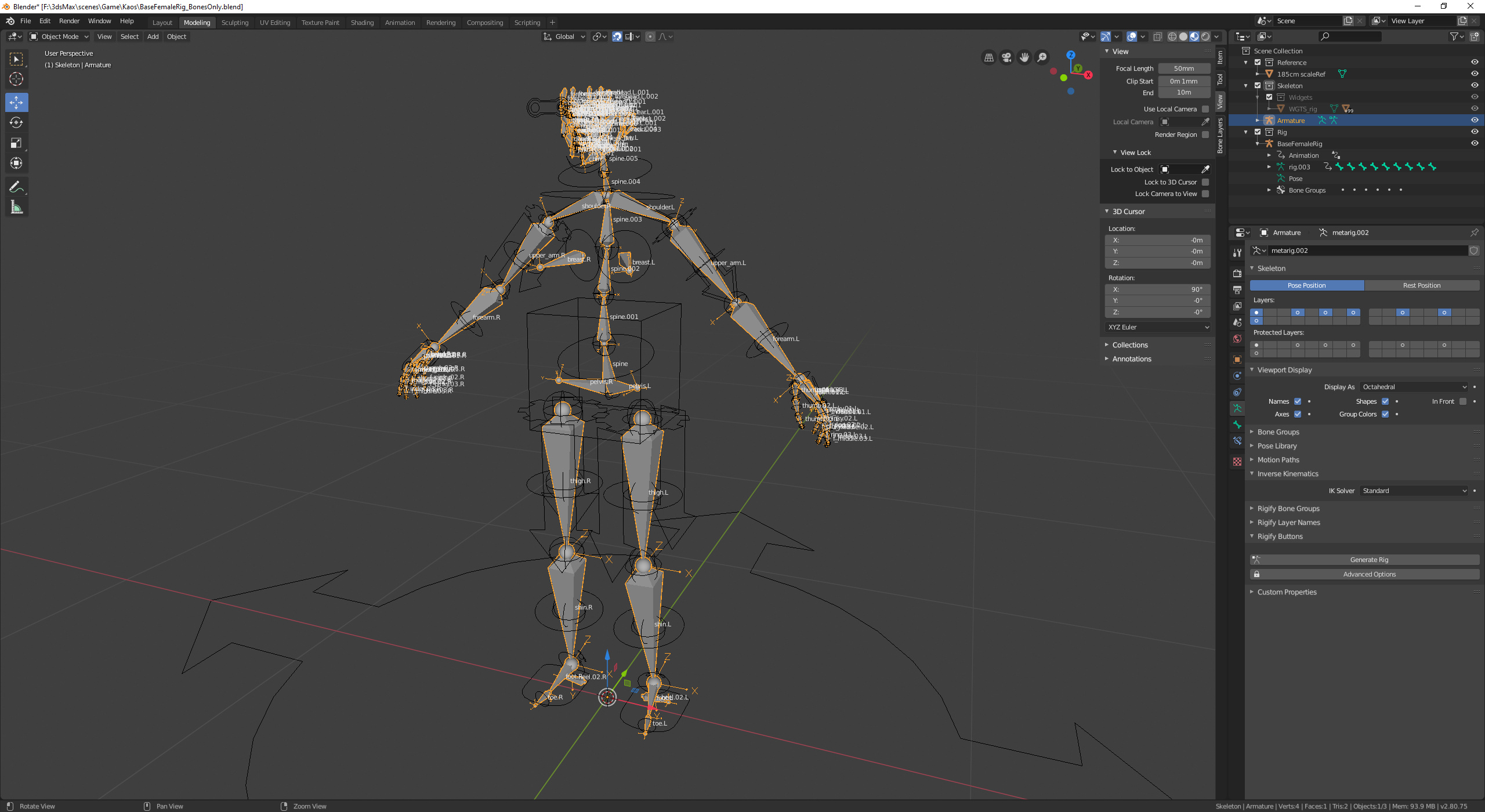
Task: Hide the Armature object in outliner
Action: pos(1474,120)
